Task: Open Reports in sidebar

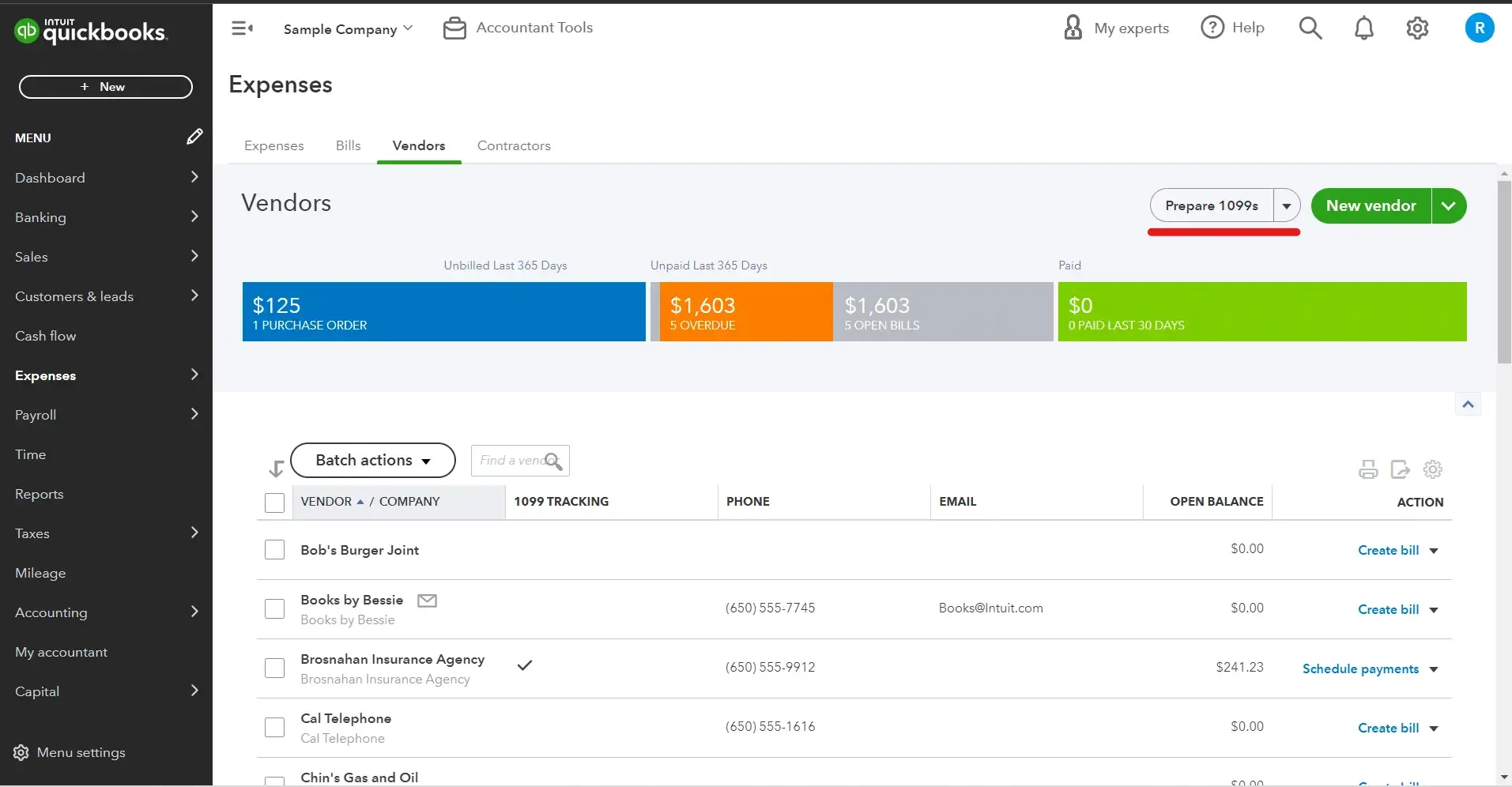Action: click(x=40, y=494)
